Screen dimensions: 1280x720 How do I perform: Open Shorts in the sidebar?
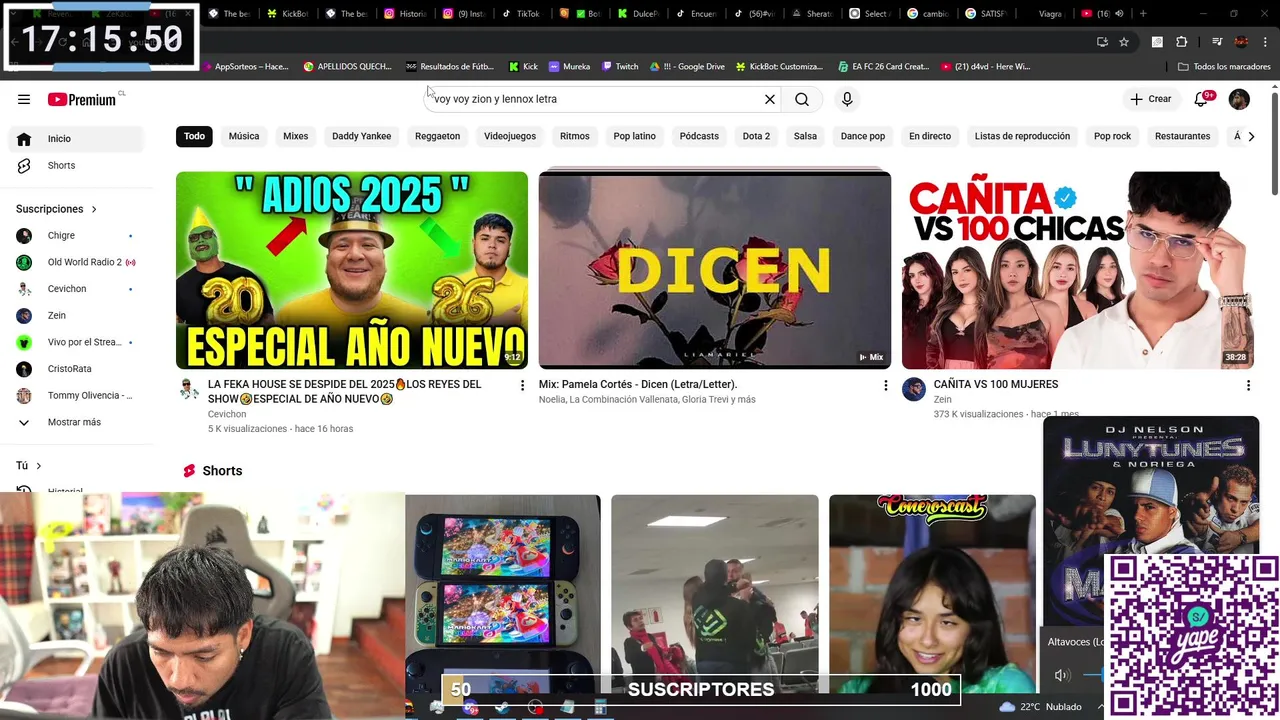(x=78, y=165)
